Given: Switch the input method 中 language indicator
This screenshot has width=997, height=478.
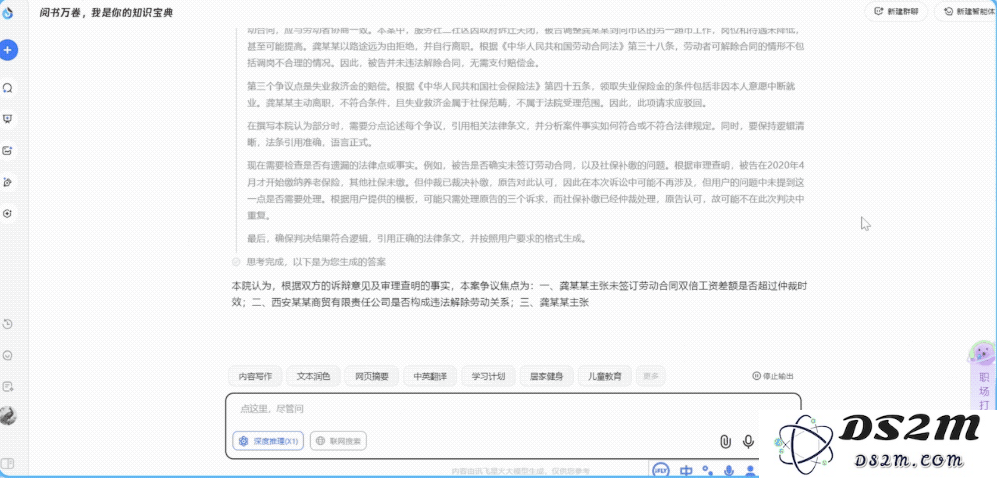Looking at the screenshot, I should click(x=687, y=471).
